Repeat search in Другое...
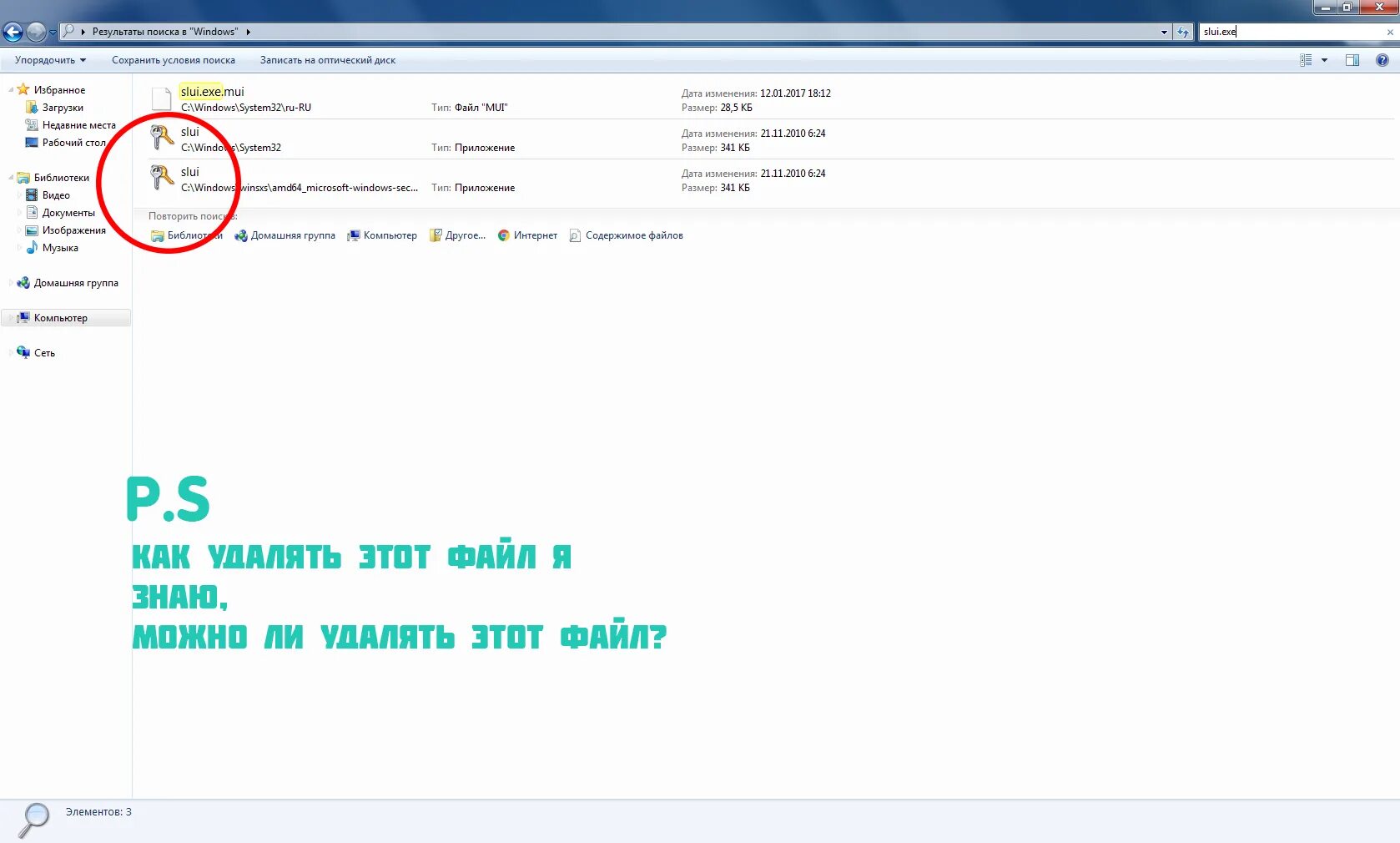This screenshot has height=843, width=1400. coord(457,235)
